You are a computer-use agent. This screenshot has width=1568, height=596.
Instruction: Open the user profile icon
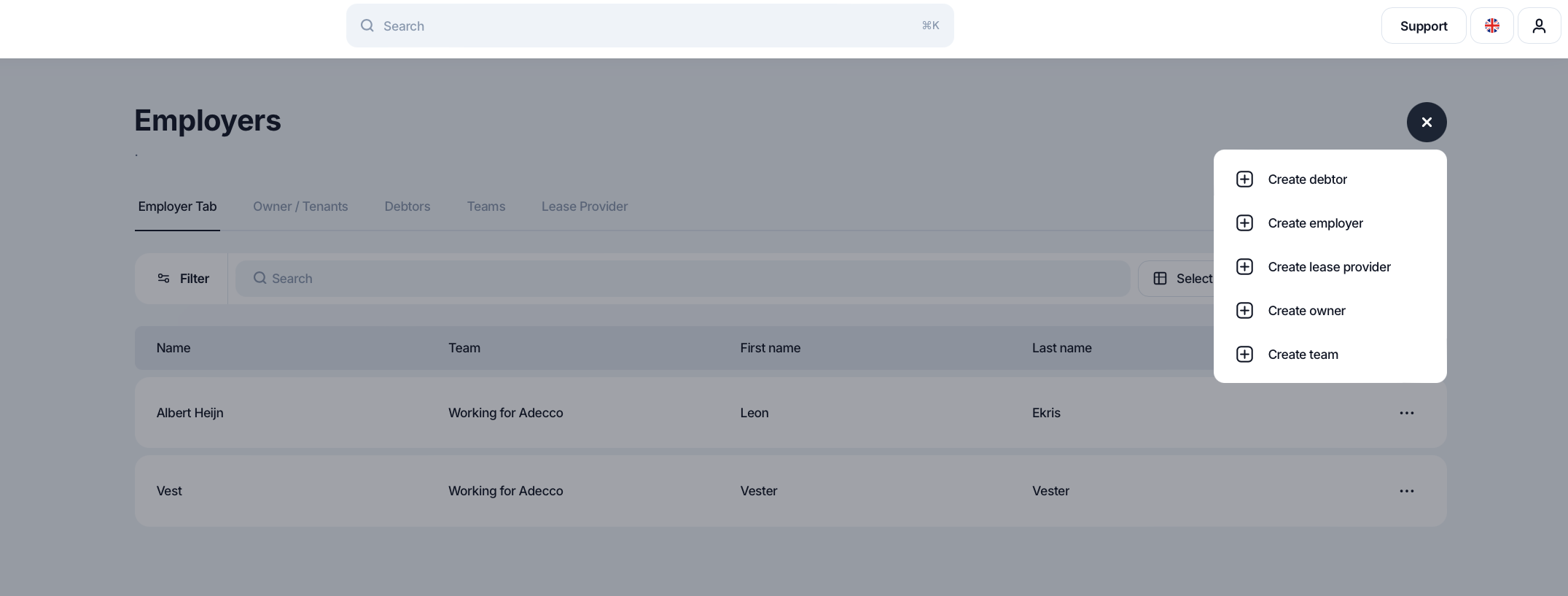(1539, 26)
